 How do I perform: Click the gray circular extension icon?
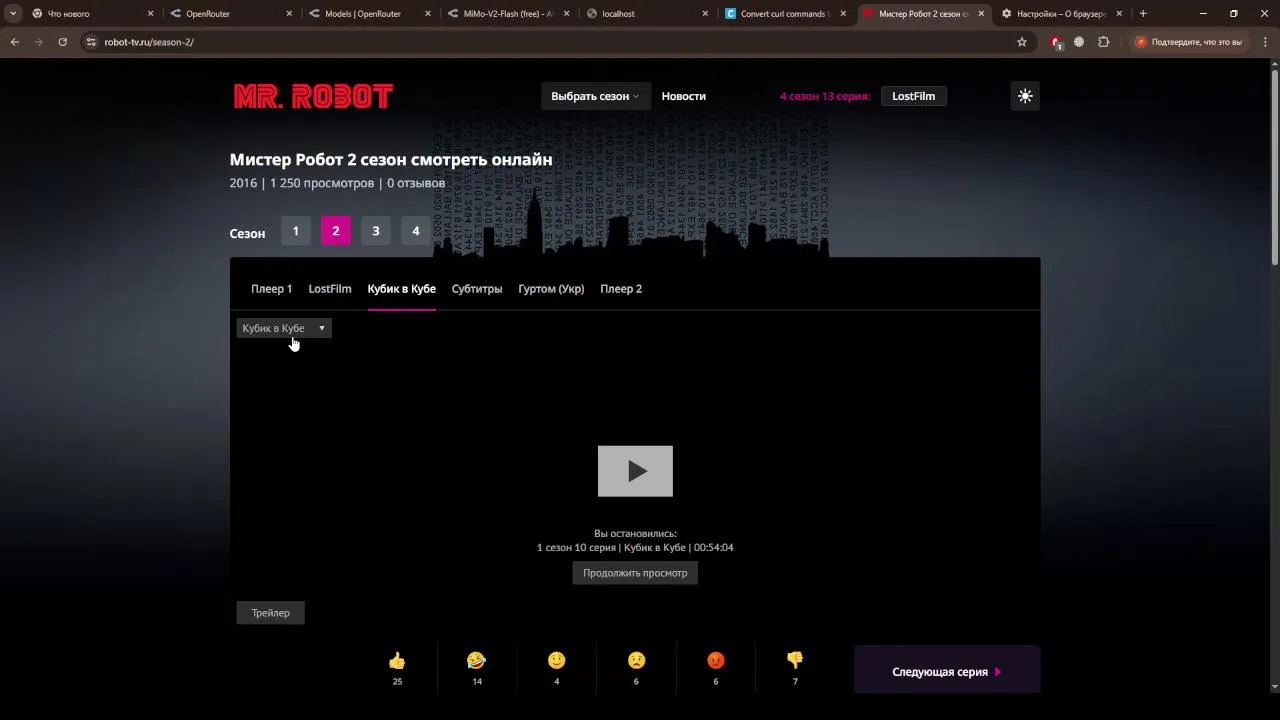1079,42
